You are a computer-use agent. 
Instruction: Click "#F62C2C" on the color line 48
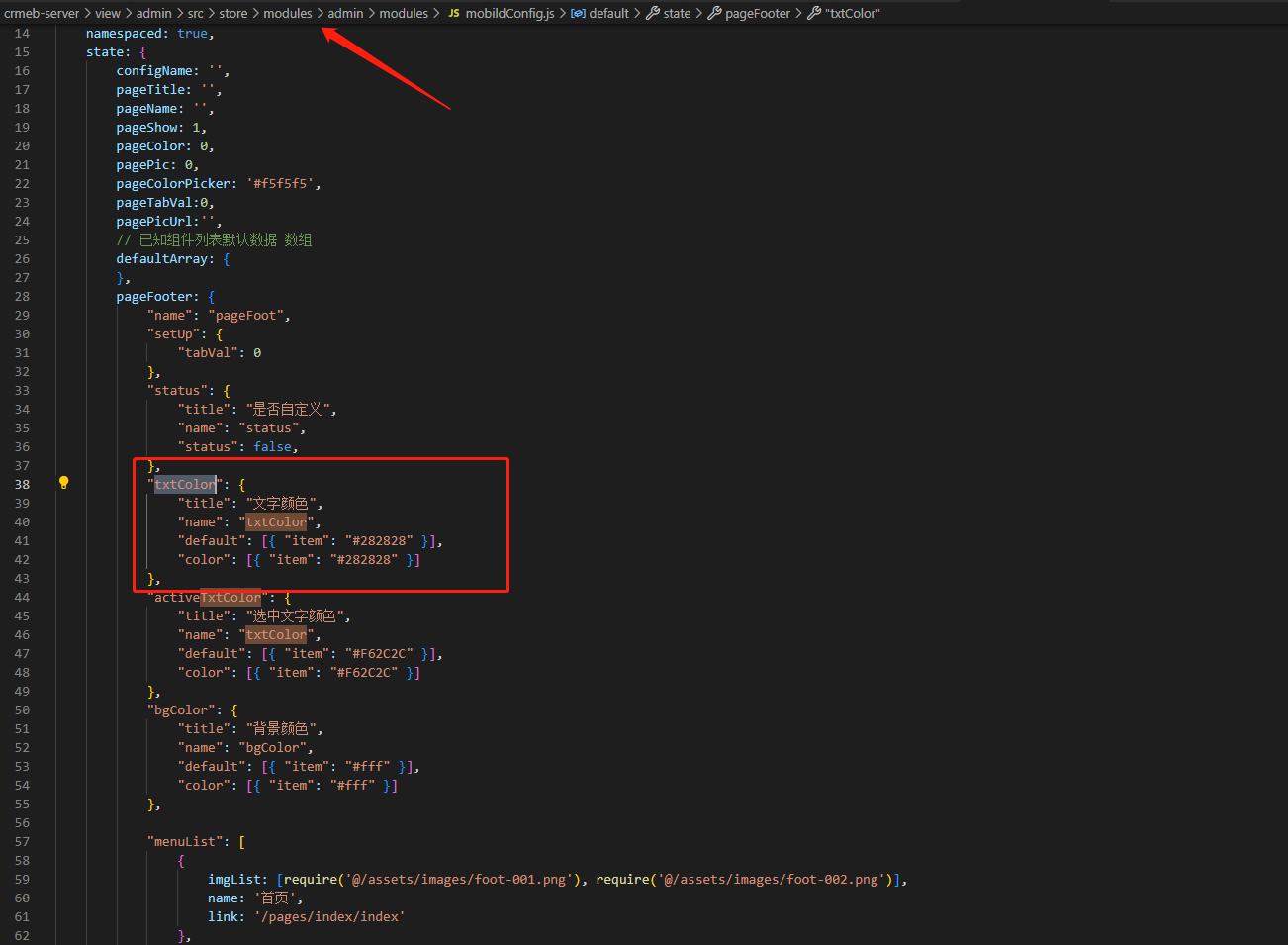tap(364, 672)
